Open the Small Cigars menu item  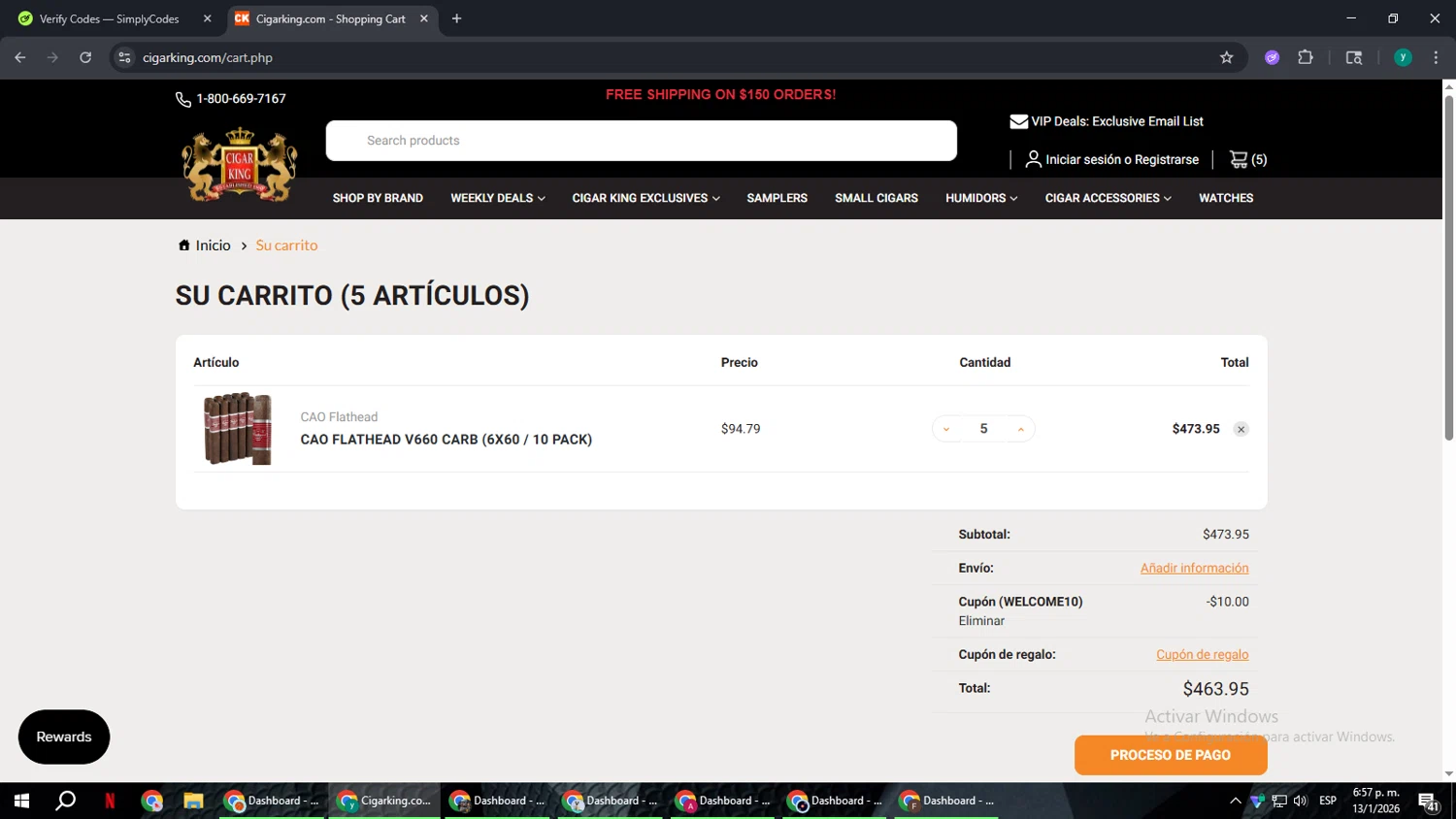877,198
